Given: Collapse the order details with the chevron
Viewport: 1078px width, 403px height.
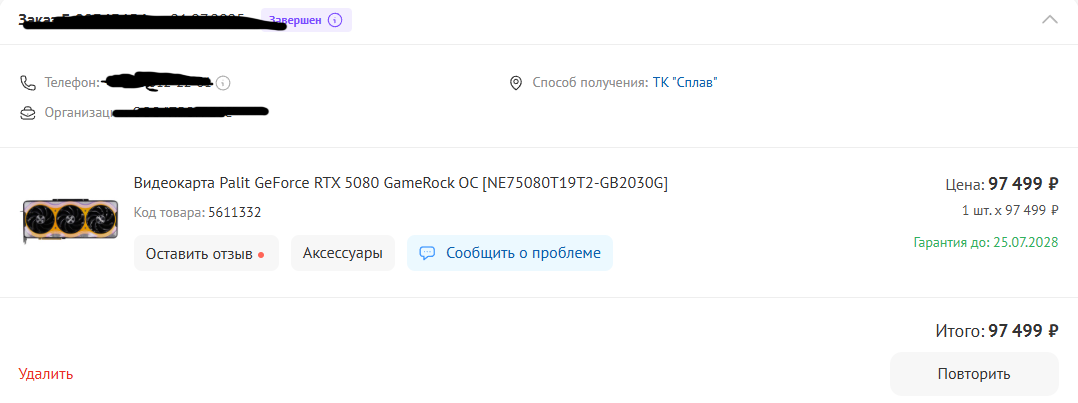Looking at the screenshot, I should tap(1049, 19).
